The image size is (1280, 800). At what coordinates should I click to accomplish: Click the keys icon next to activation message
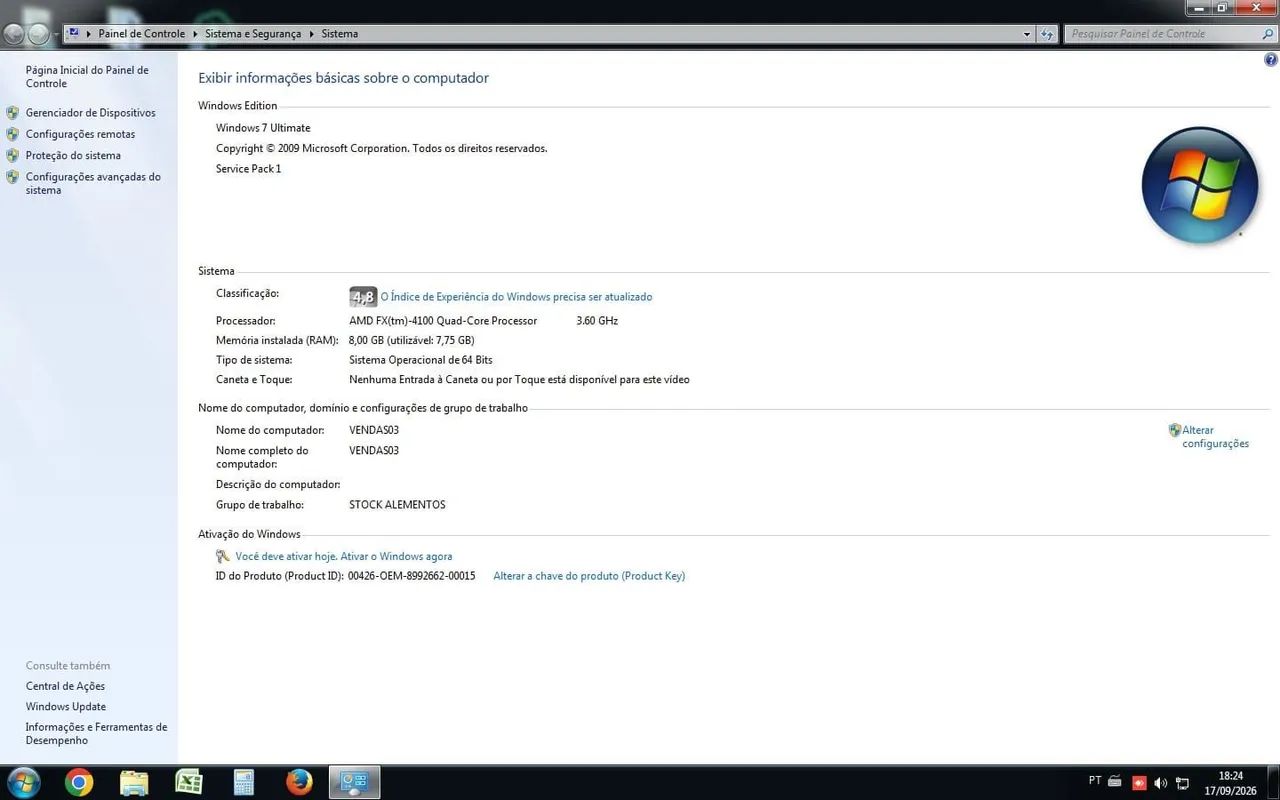(x=223, y=556)
